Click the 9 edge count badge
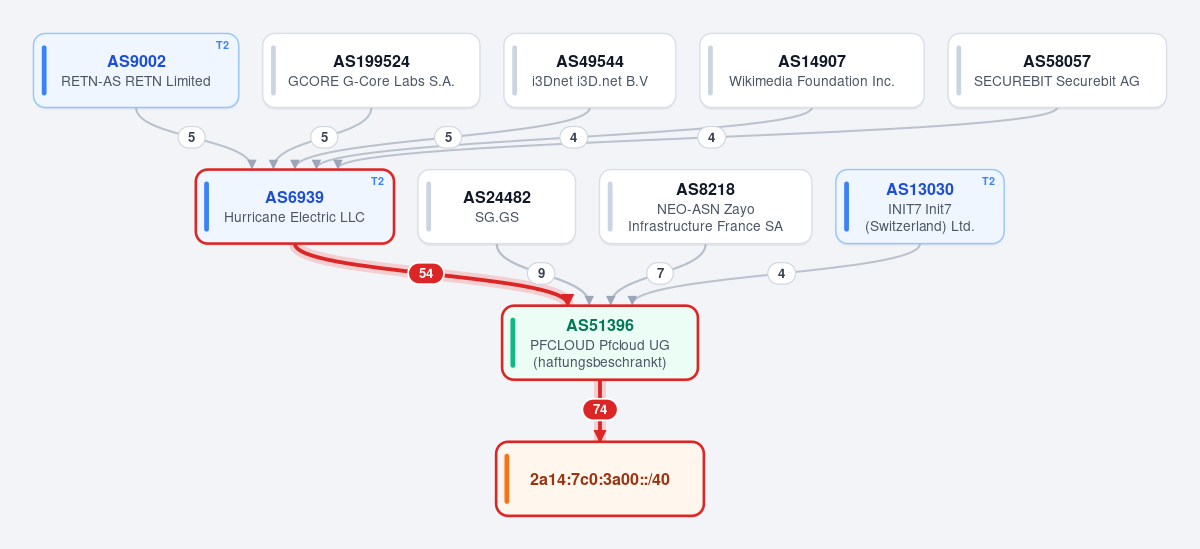 pyautogui.click(x=541, y=273)
